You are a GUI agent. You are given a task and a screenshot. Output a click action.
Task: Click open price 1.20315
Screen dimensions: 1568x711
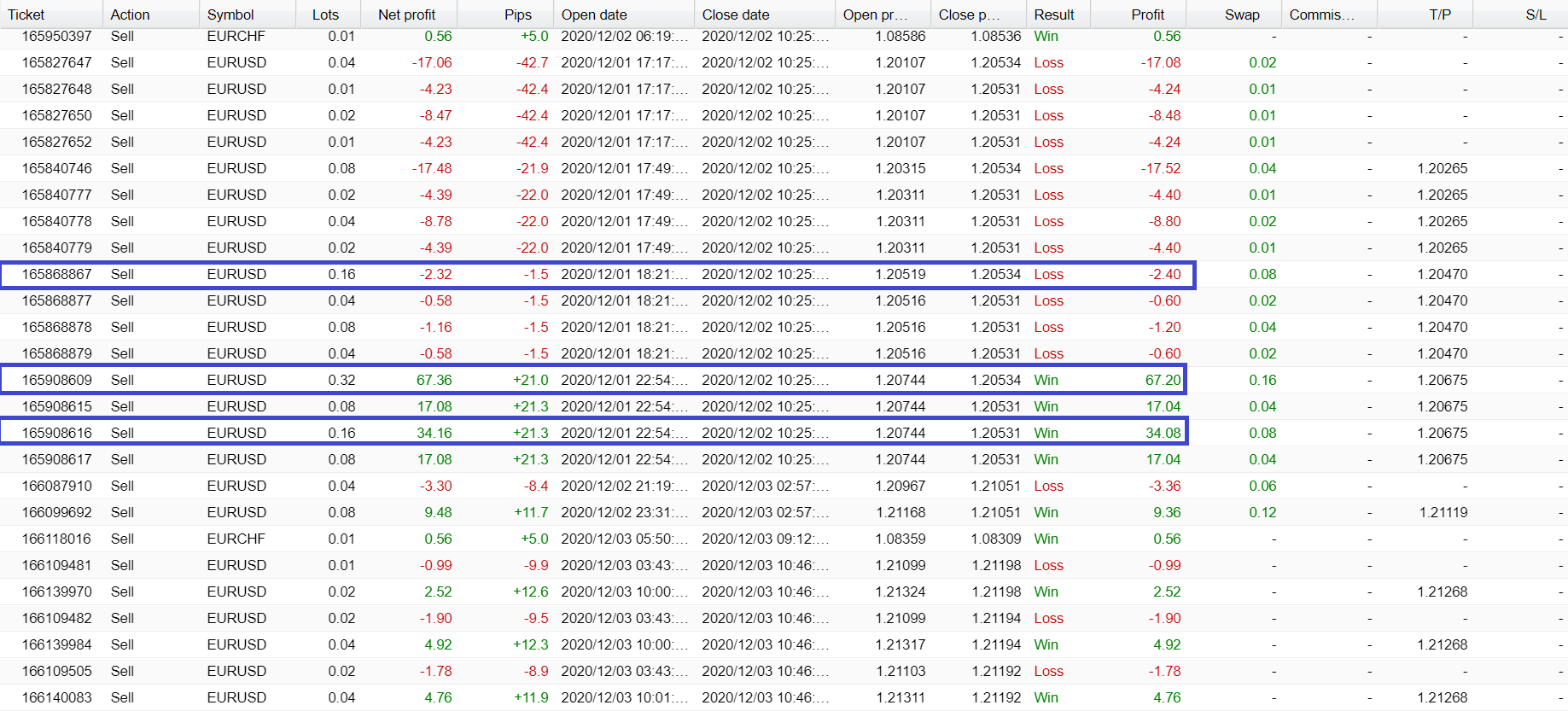901,168
